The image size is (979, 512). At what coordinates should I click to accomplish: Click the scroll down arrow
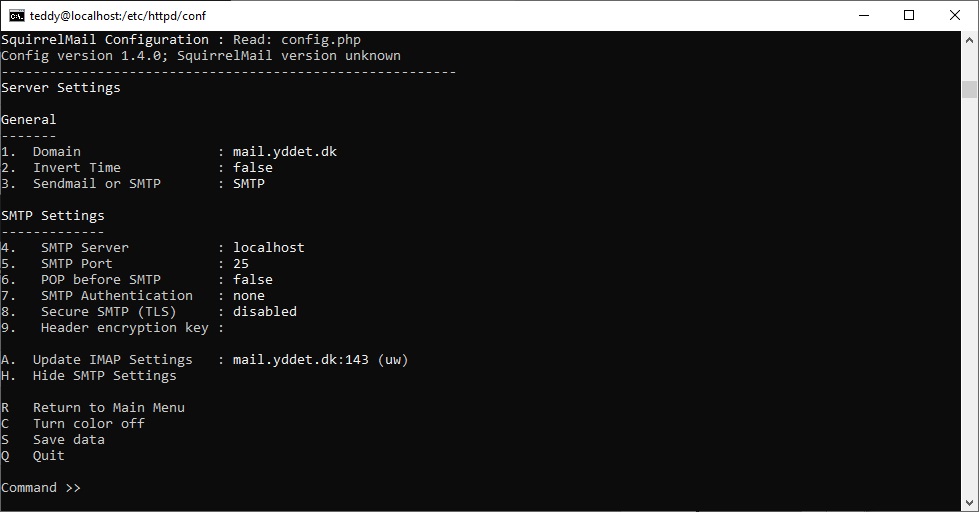(x=969, y=503)
